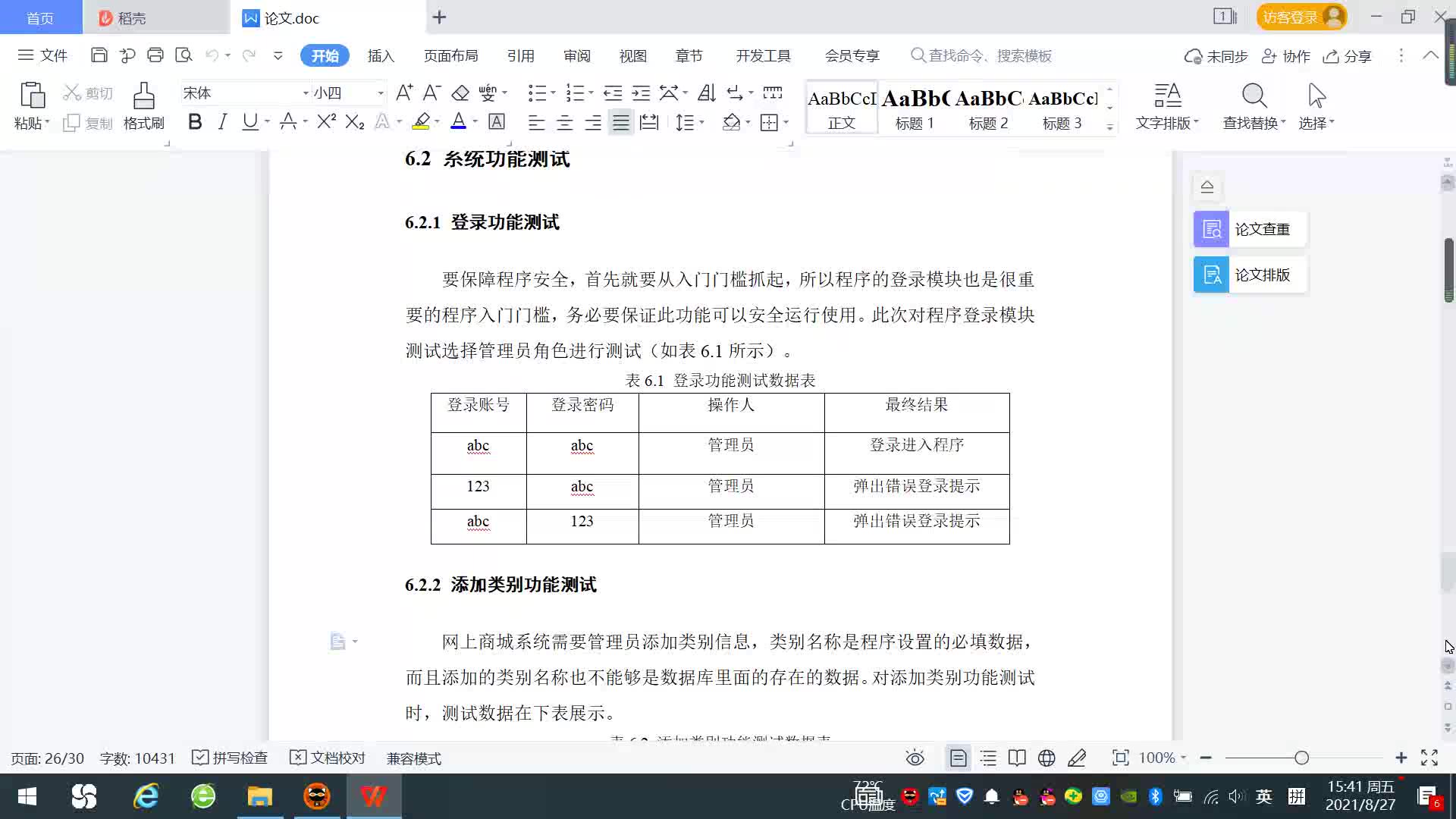This screenshot has width=1456, height=819.
Task: Open the 页面布局 ribbon tab
Action: click(450, 56)
